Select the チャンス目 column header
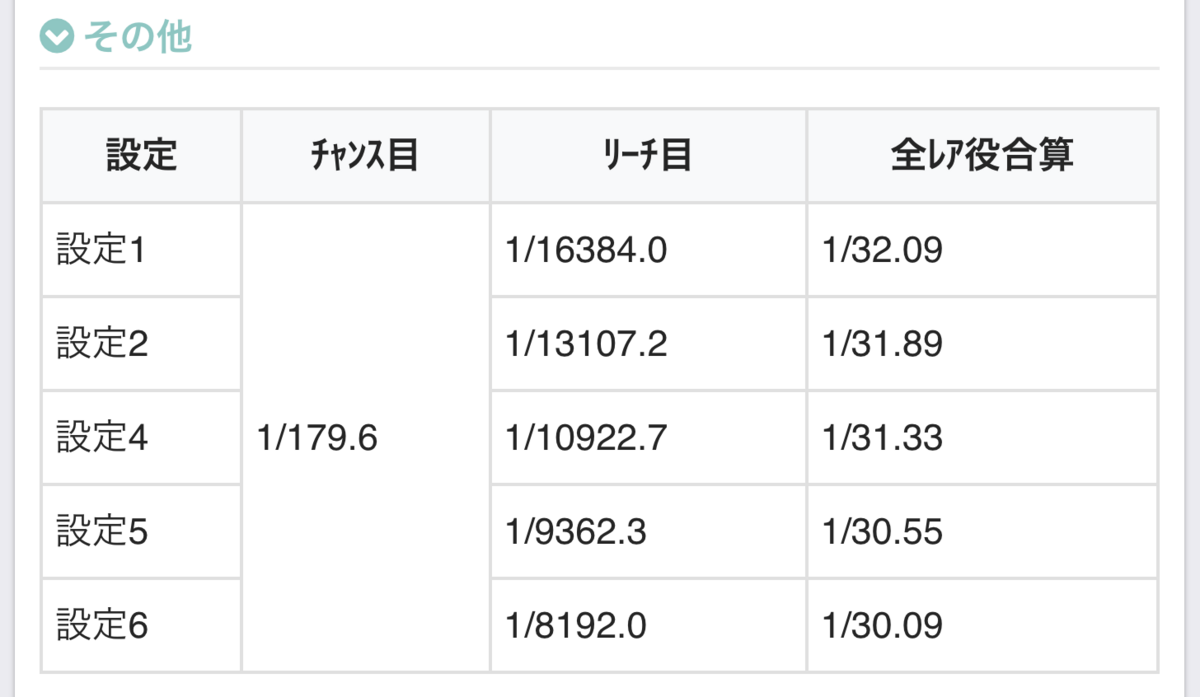The image size is (1200, 697). tap(366, 156)
